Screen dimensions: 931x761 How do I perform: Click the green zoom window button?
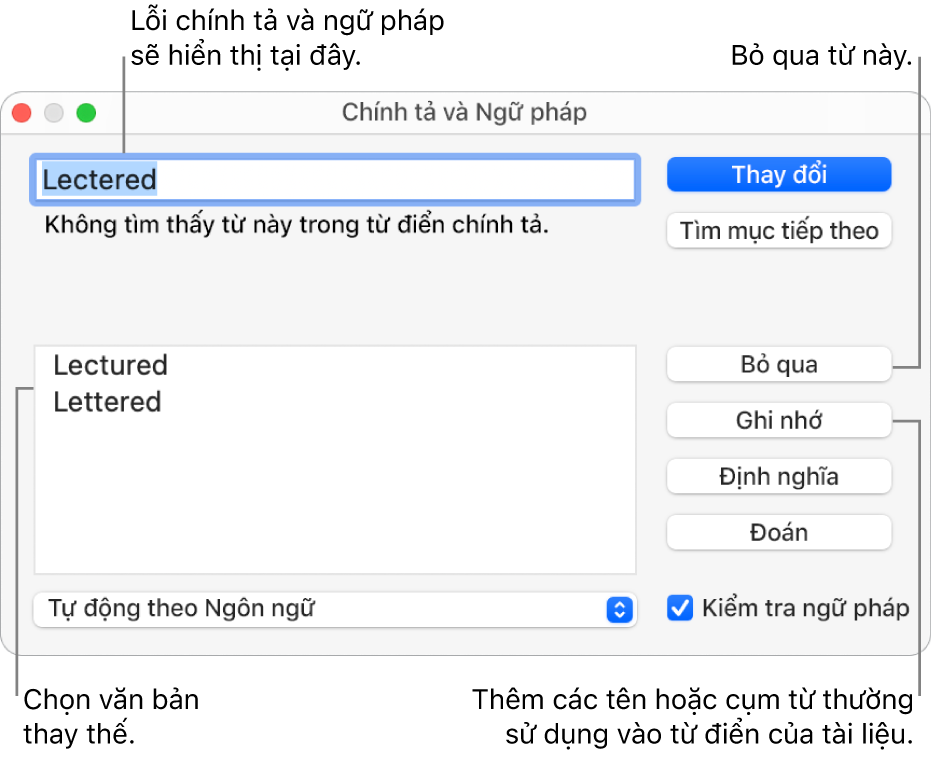[x=86, y=113]
